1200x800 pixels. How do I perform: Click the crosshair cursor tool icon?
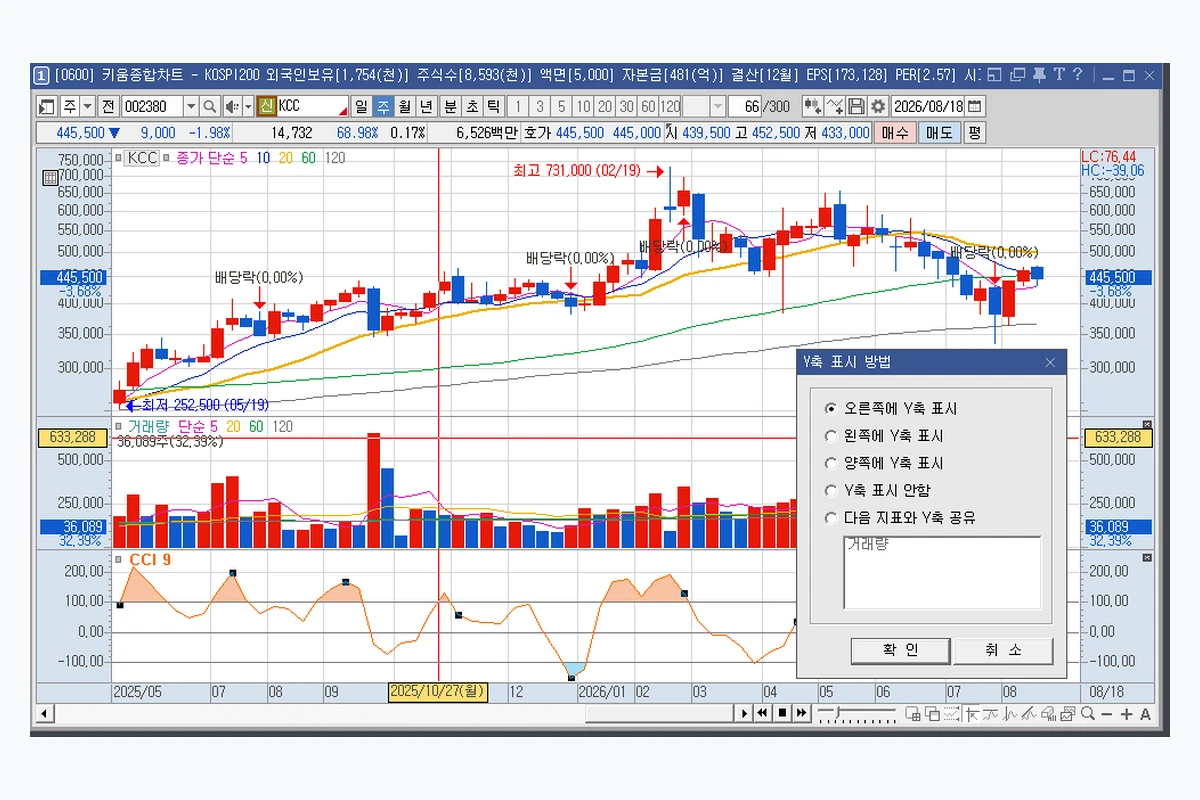pos(972,713)
